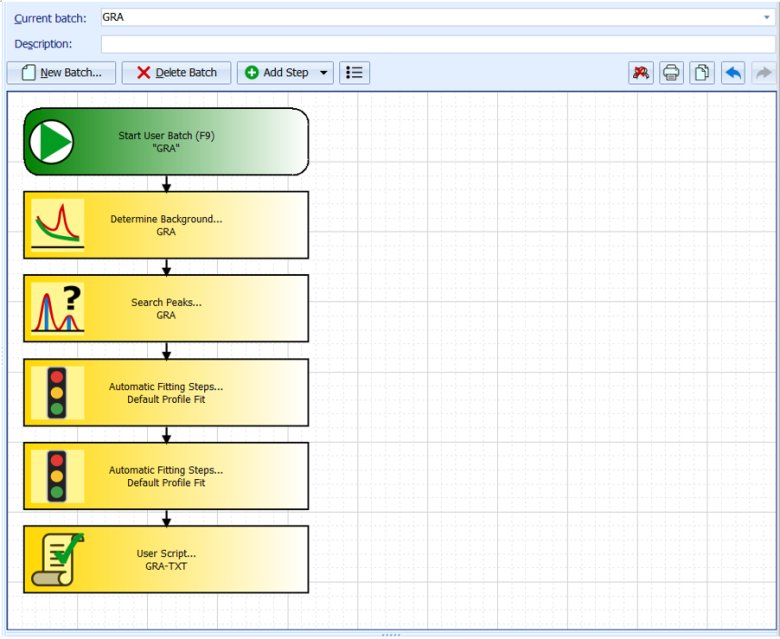Click the copy pages icon in the toolbar
This screenshot has height=639, width=780.
pos(702,73)
